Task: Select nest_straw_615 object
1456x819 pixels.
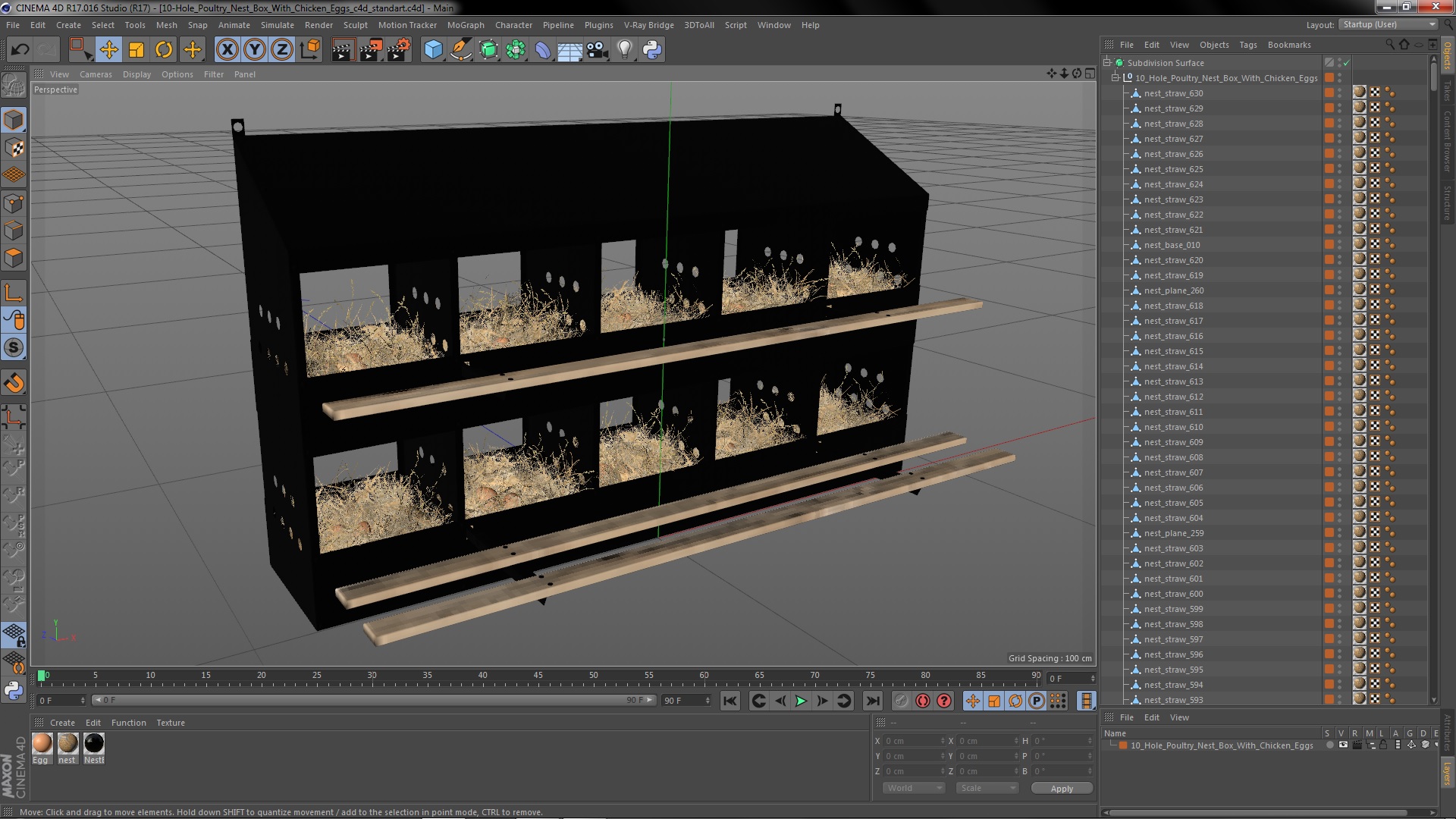Action: 1173,351
